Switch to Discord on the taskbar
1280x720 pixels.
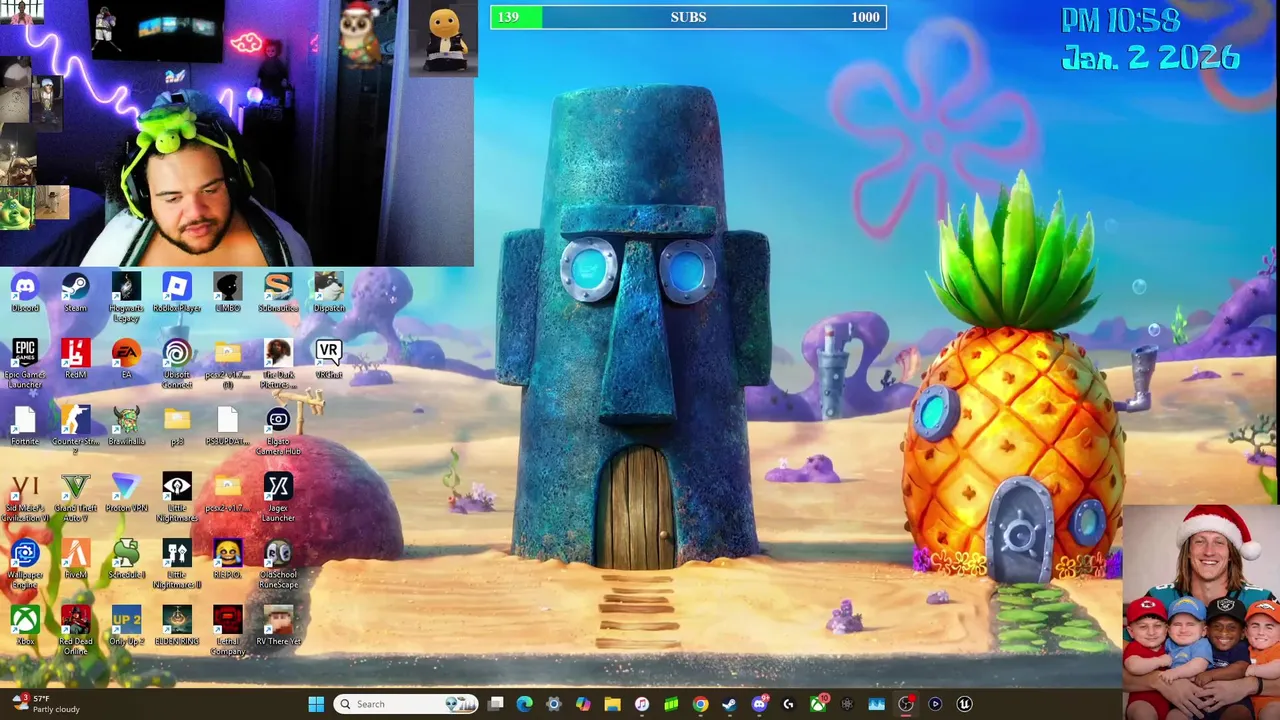click(x=759, y=704)
